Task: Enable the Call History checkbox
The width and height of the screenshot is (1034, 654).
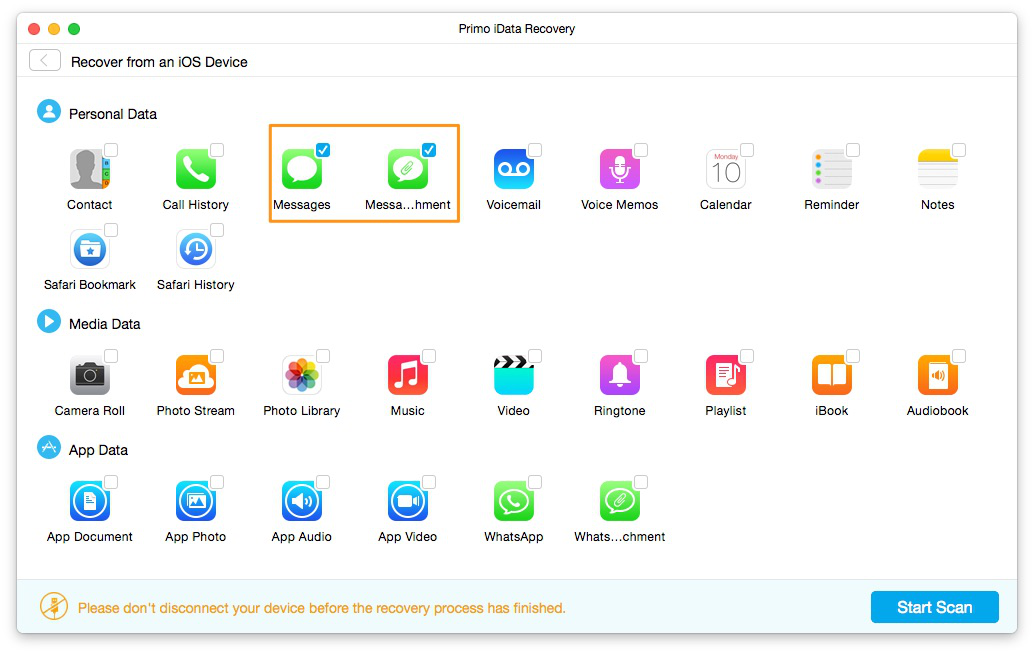Action: pyautogui.click(x=217, y=150)
